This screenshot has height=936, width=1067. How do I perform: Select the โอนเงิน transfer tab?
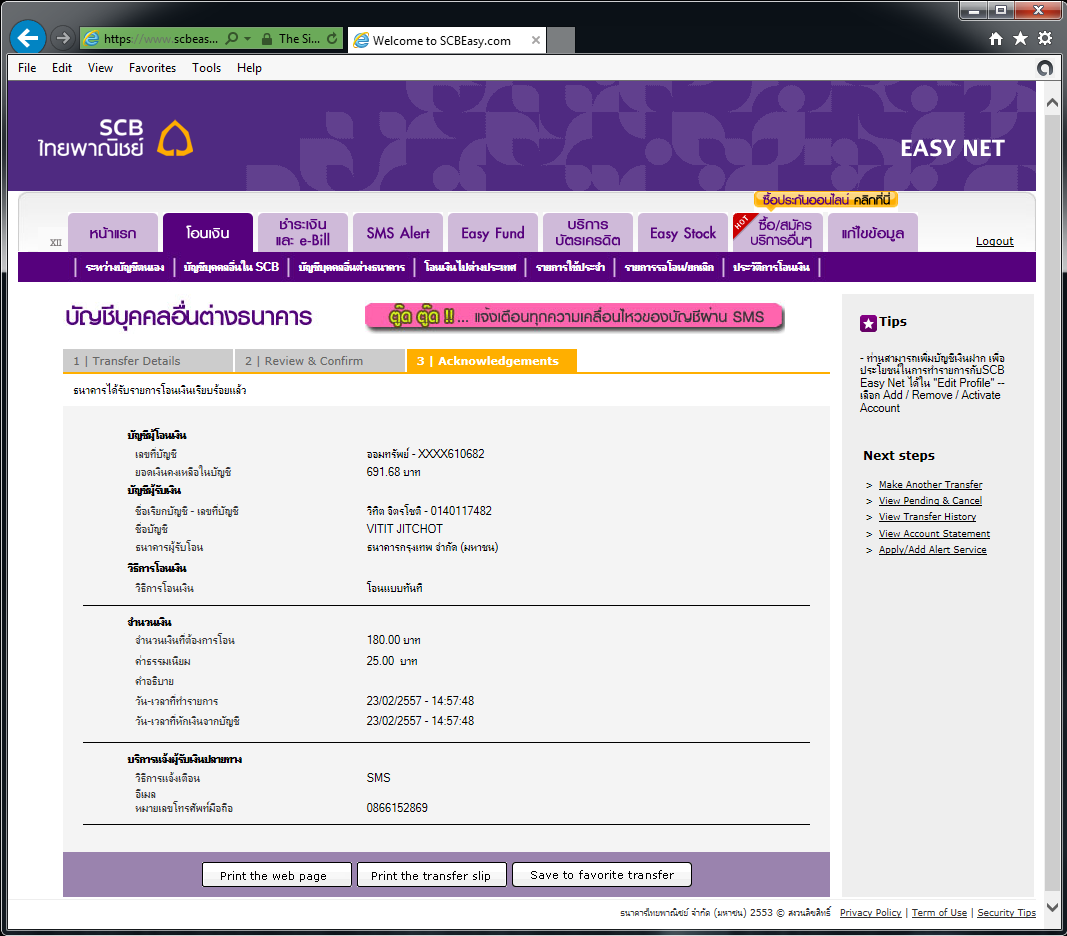coord(208,233)
